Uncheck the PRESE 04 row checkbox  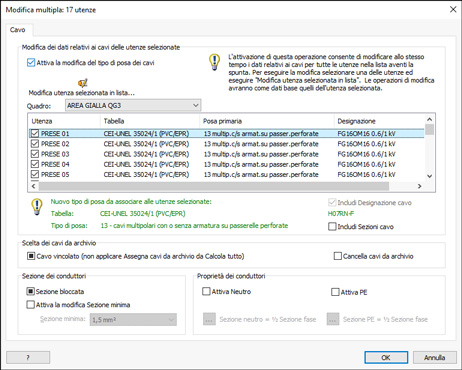(x=35, y=164)
